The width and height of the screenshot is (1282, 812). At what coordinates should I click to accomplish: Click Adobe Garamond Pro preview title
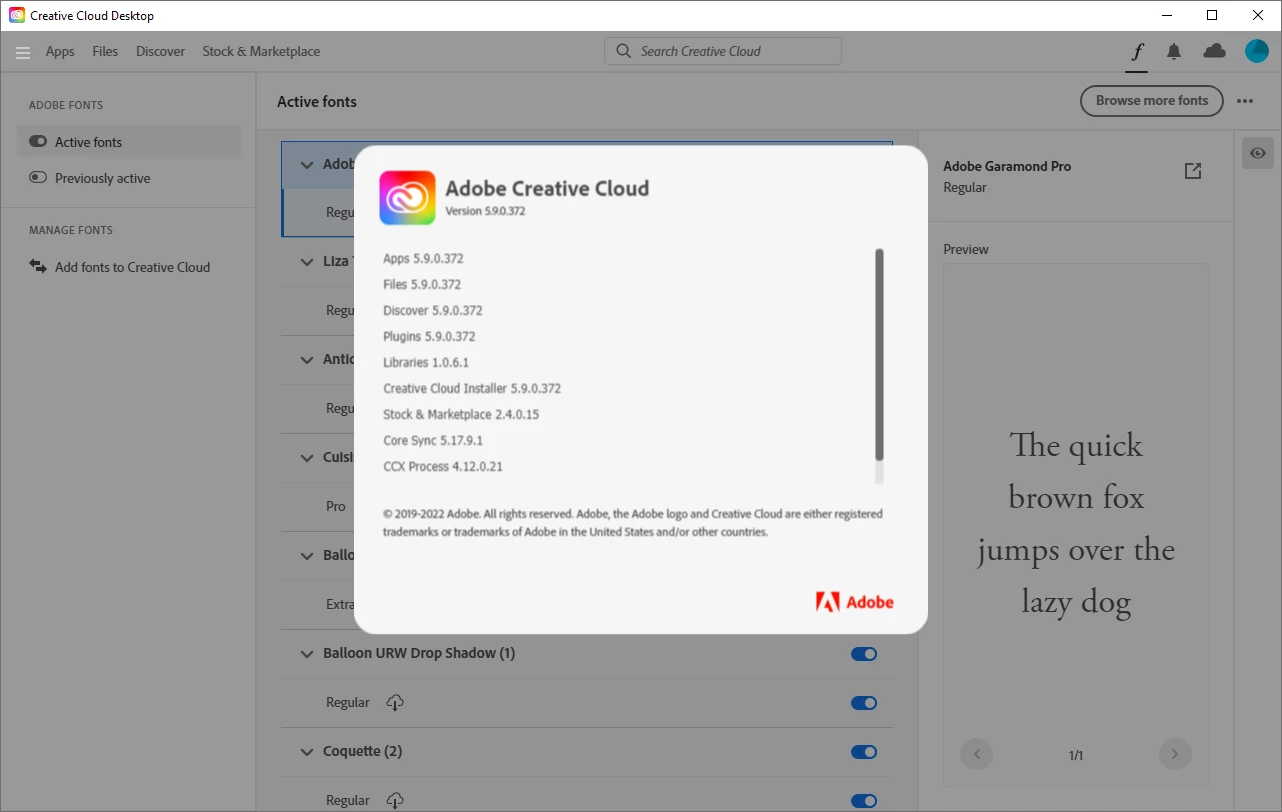pyautogui.click(x=1007, y=166)
